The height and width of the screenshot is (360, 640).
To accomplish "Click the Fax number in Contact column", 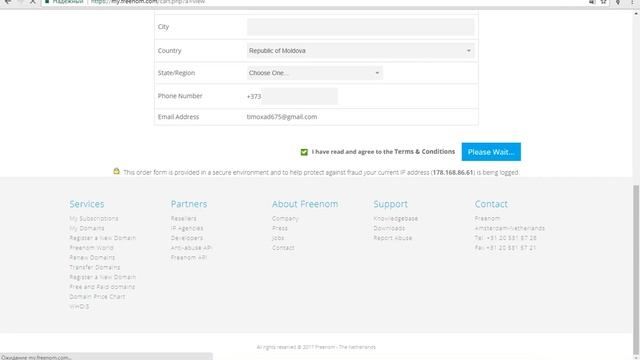I will pyautogui.click(x=505, y=248).
